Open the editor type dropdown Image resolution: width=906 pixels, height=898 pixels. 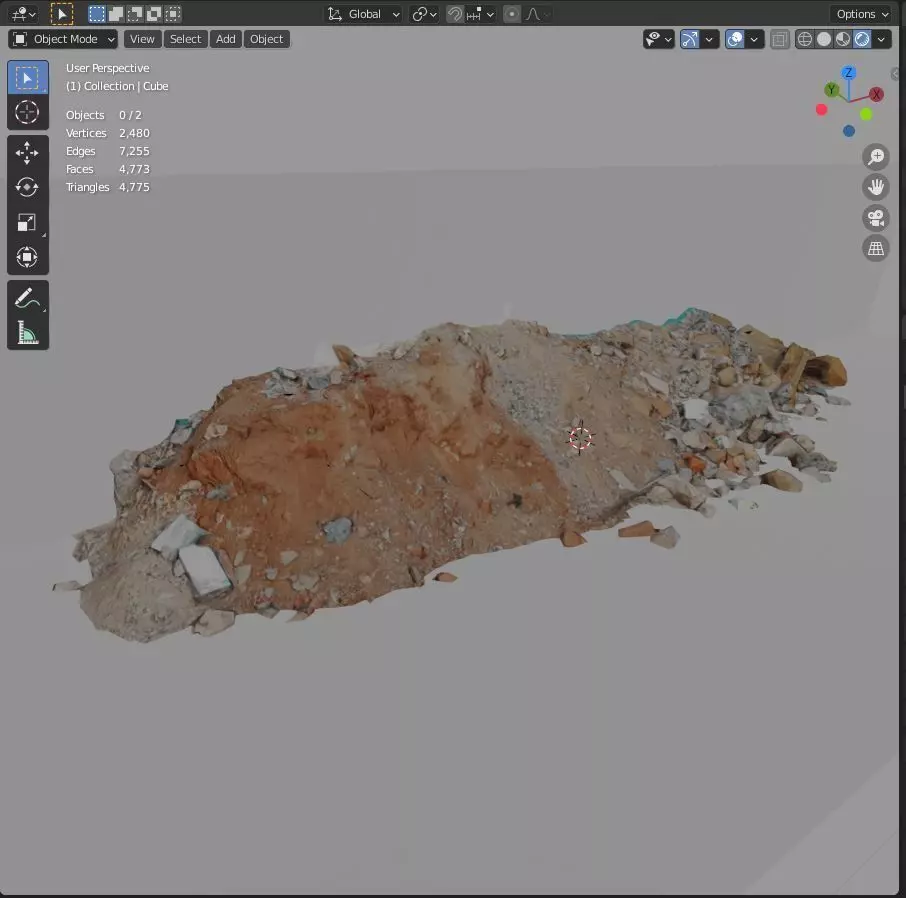[x=24, y=14]
